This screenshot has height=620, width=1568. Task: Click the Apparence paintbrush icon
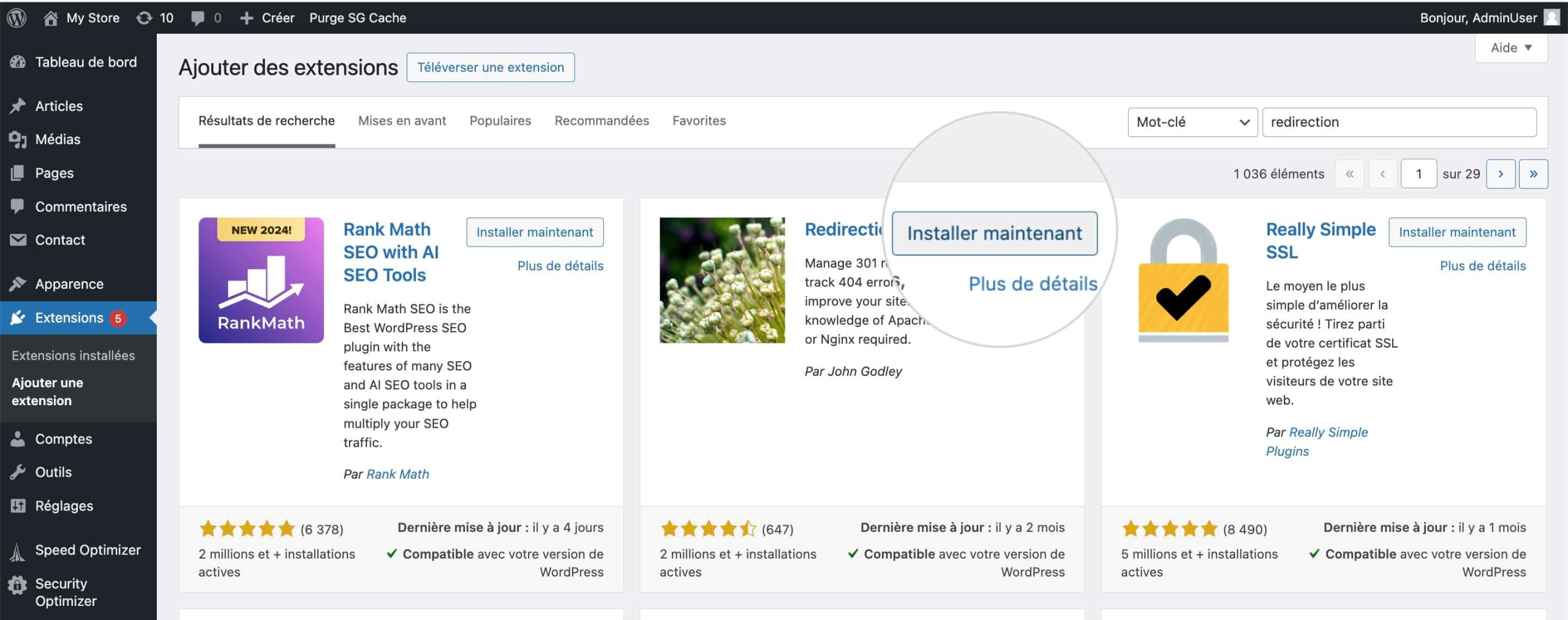pyautogui.click(x=18, y=284)
